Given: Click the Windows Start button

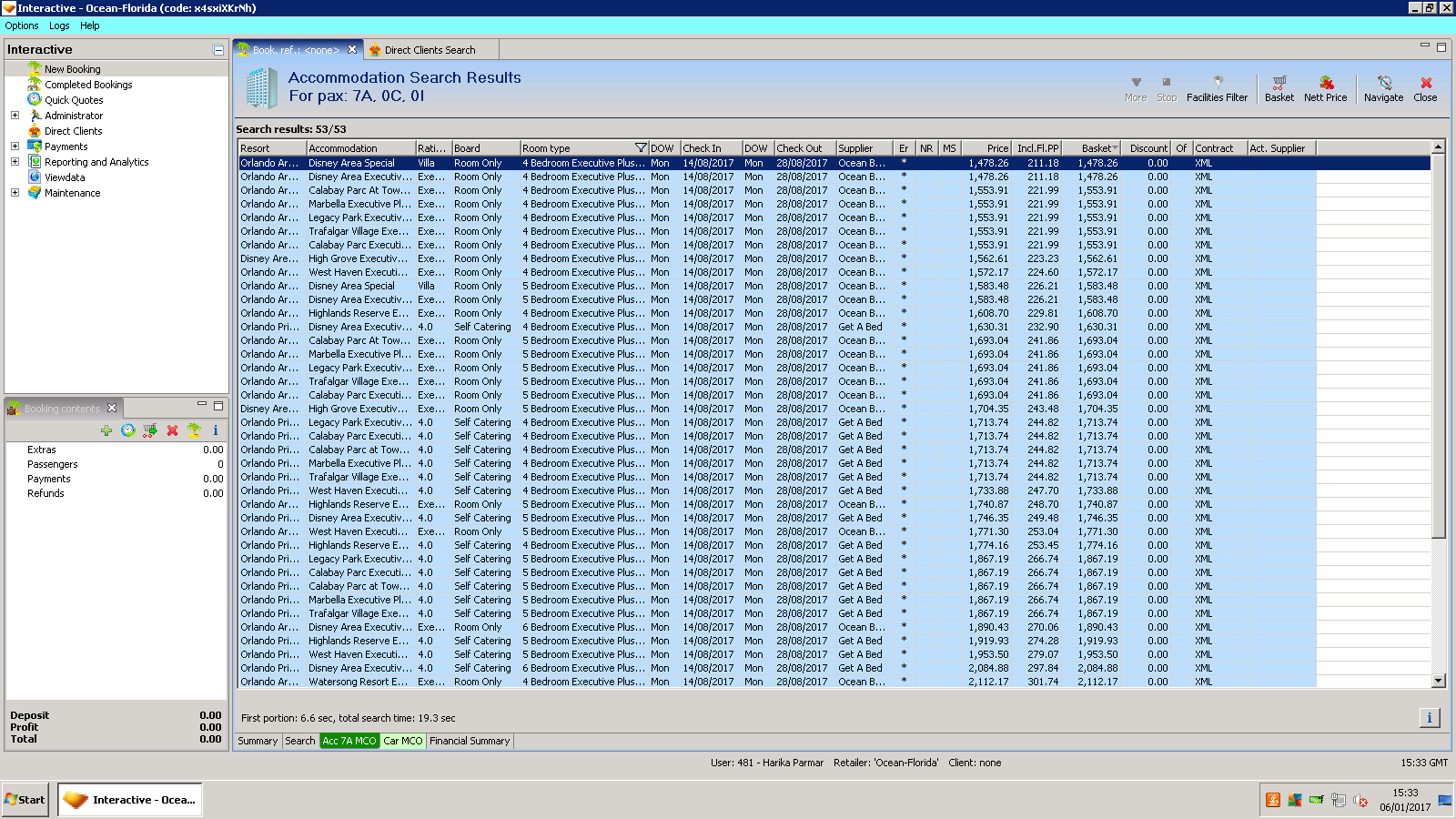Looking at the screenshot, I should (25, 800).
